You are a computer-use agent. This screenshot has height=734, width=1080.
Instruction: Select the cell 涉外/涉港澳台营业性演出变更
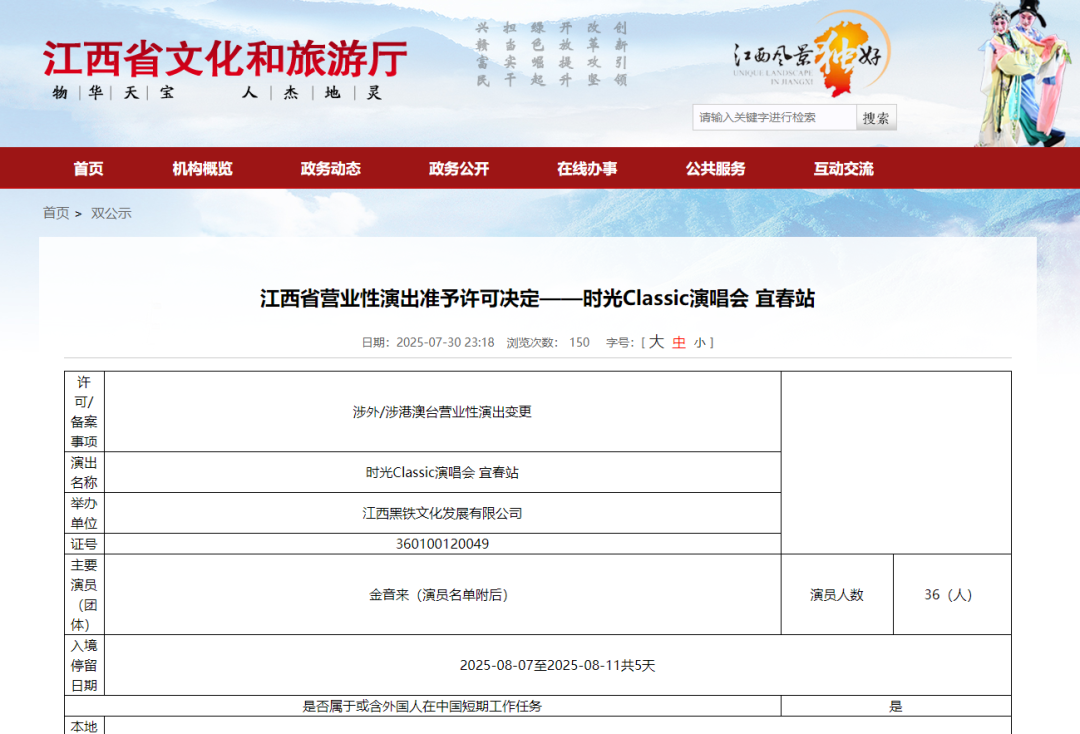tap(443, 412)
